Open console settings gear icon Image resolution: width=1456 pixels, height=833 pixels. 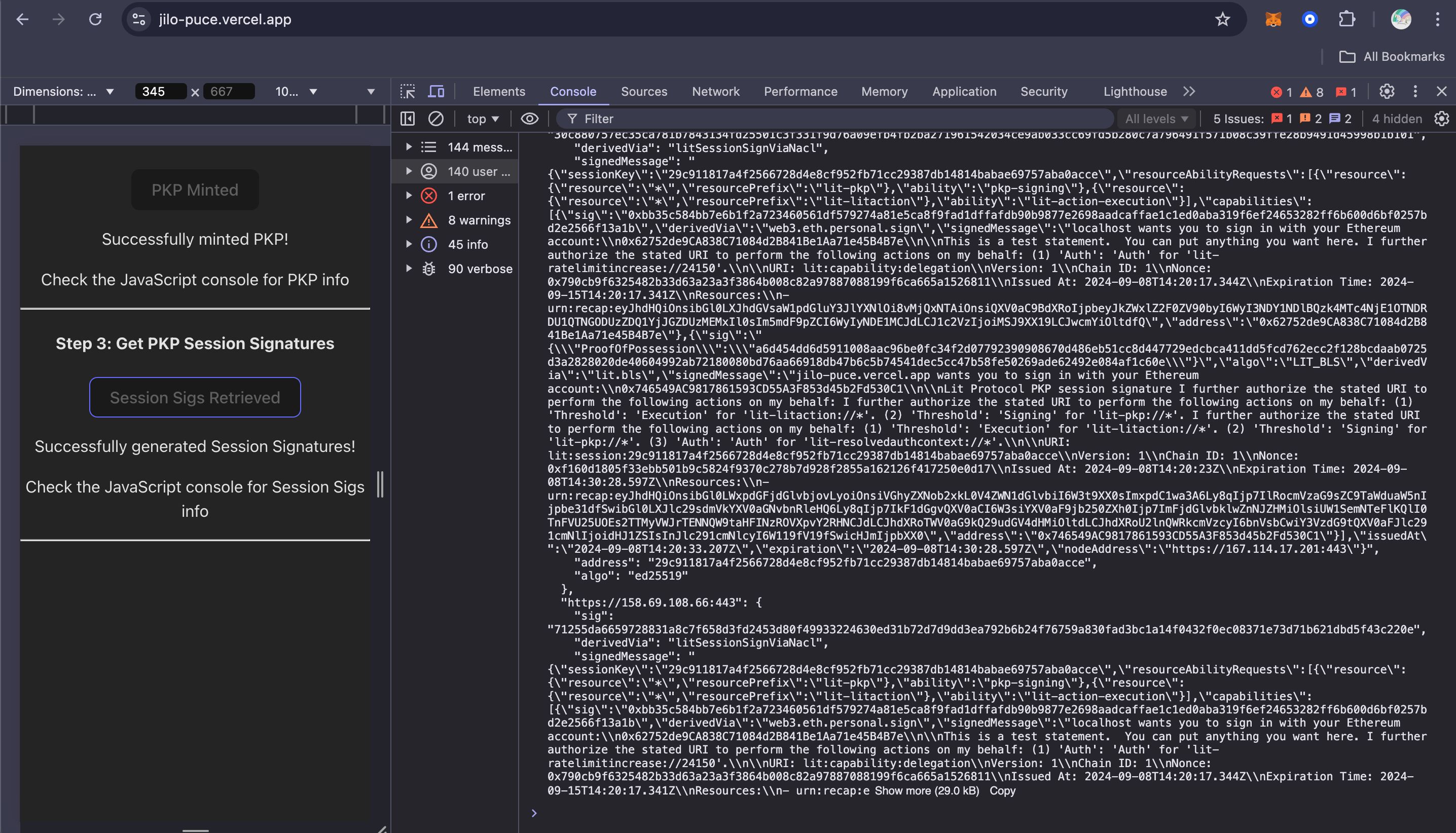pos(1441,119)
